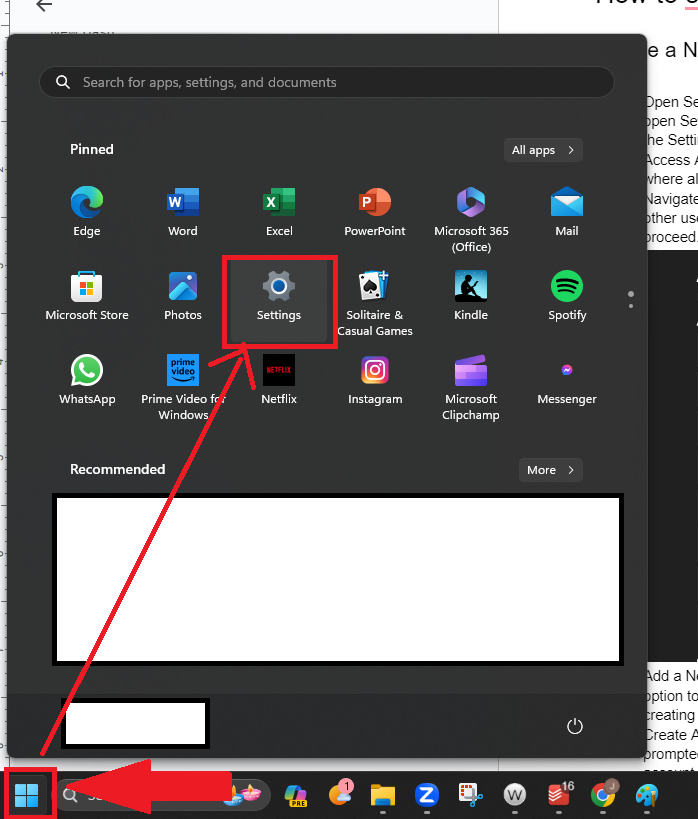Launch the Photos app

pos(183,296)
